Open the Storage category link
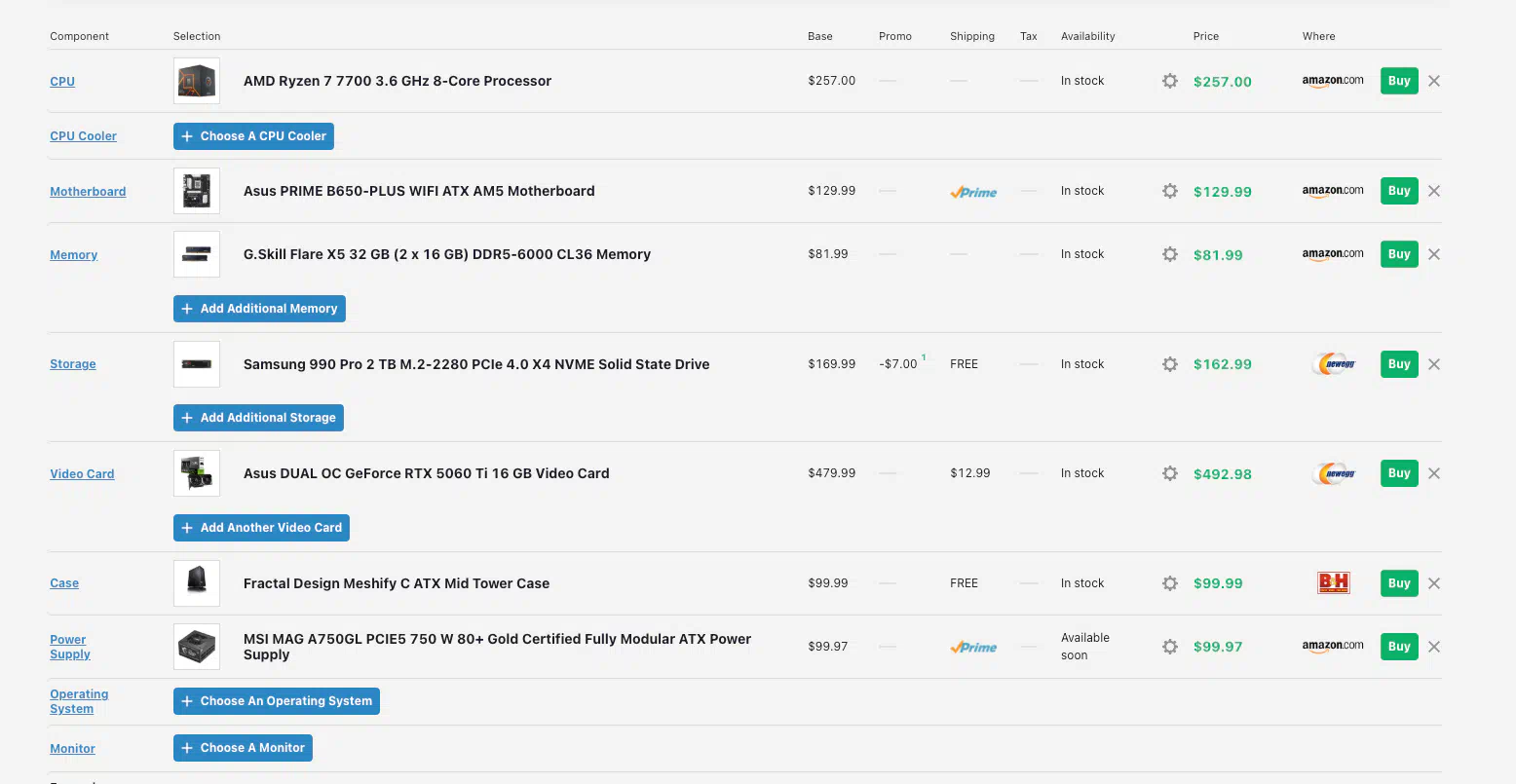The height and width of the screenshot is (784, 1516). pyautogui.click(x=73, y=364)
